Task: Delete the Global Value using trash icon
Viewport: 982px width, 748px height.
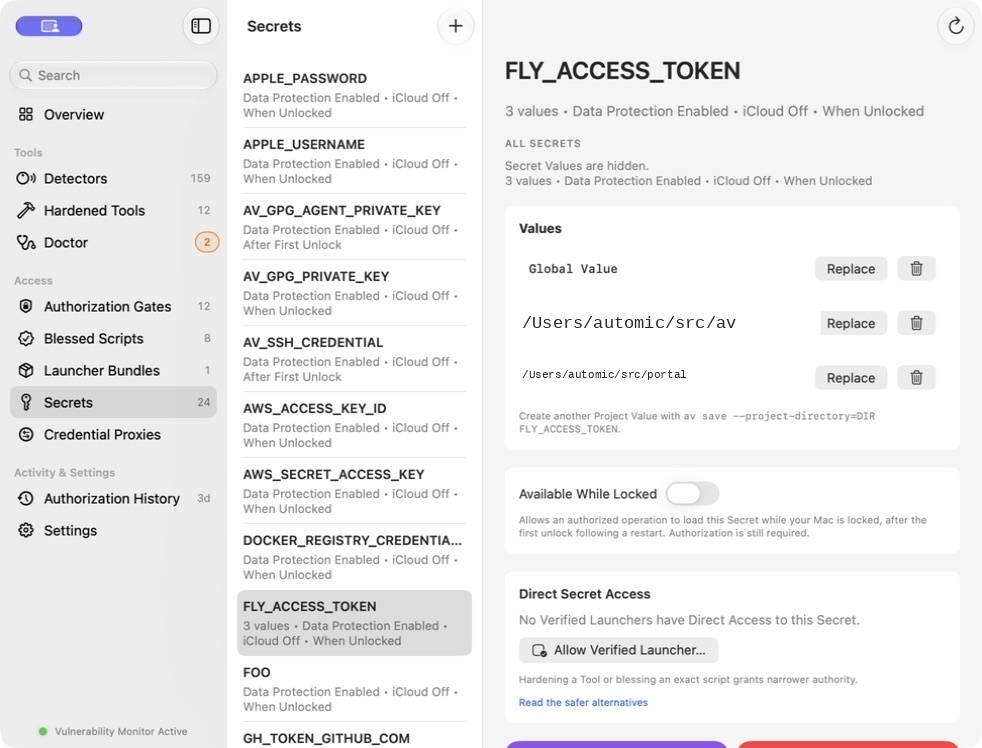Action: click(916, 268)
